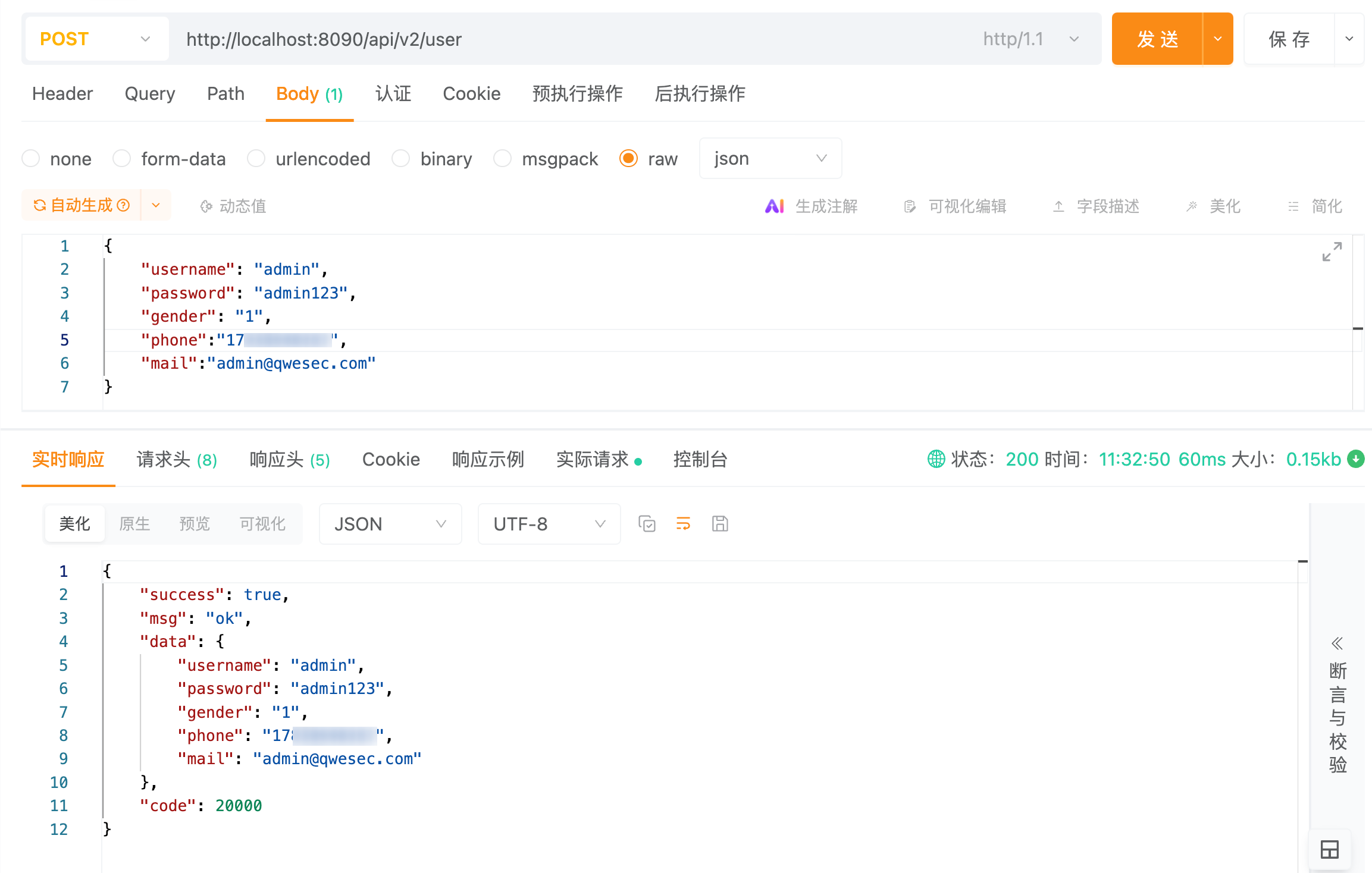Click the copy response icon
This screenshot has height=873, width=1372.
[x=647, y=524]
